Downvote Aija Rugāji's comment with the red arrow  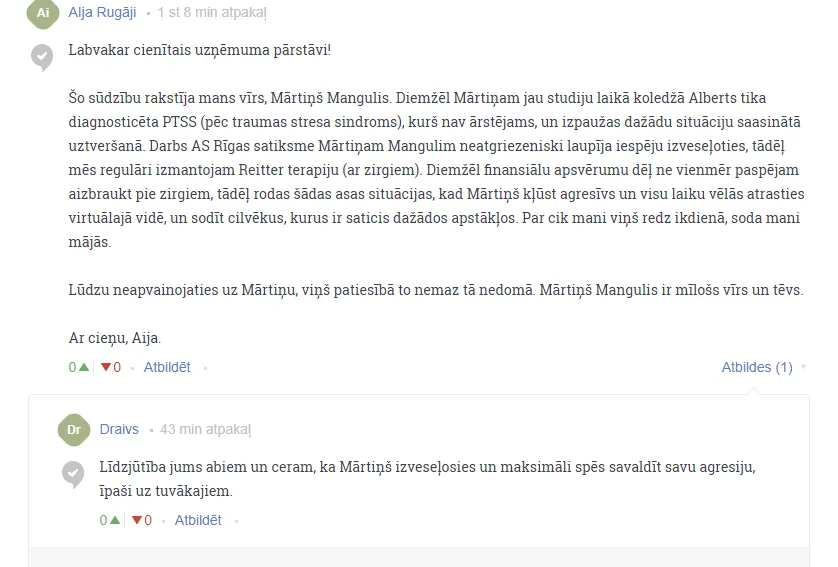pyautogui.click(x=106, y=367)
